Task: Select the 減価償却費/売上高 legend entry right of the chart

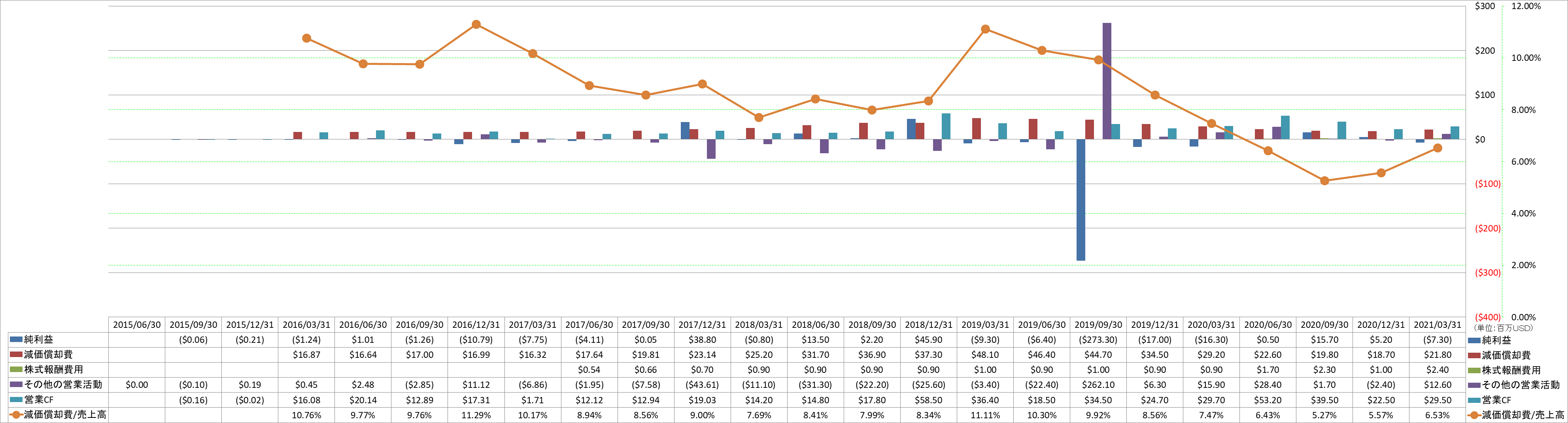Action: tap(1516, 415)
